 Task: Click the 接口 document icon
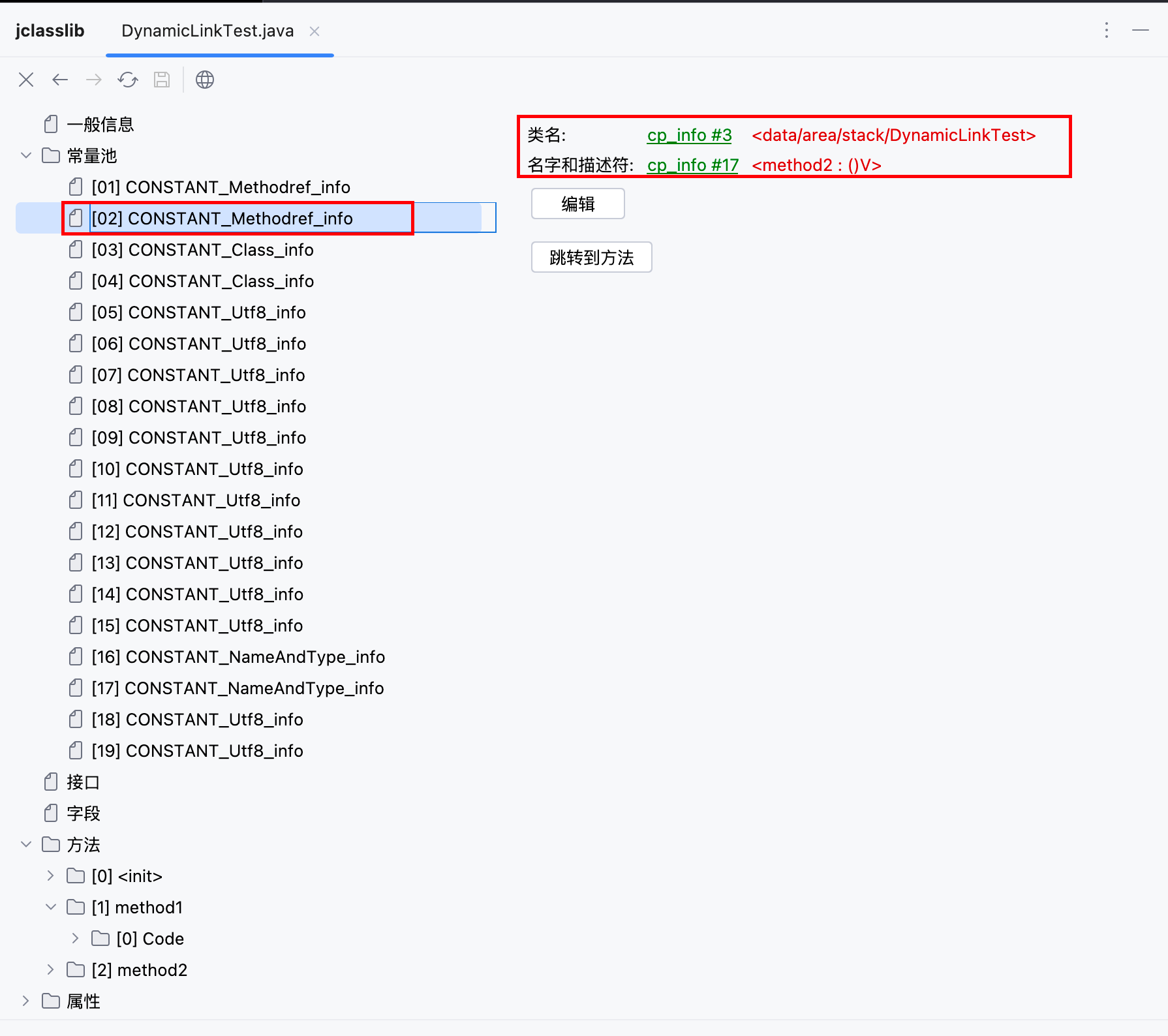tap(51, 782)
